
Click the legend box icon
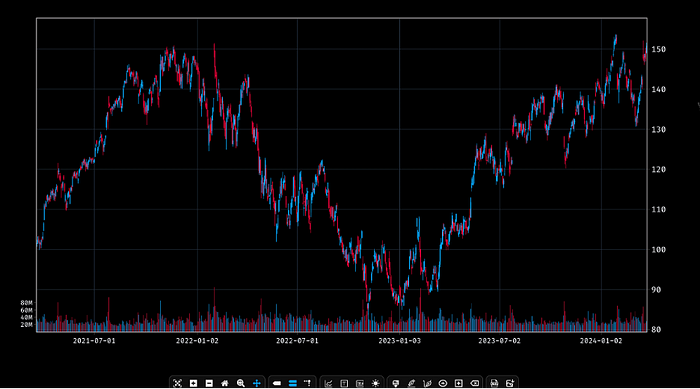tap(359, 383)
